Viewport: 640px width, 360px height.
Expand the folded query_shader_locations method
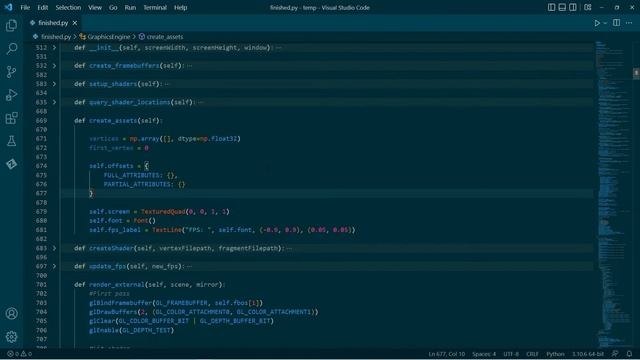(54, 102)
